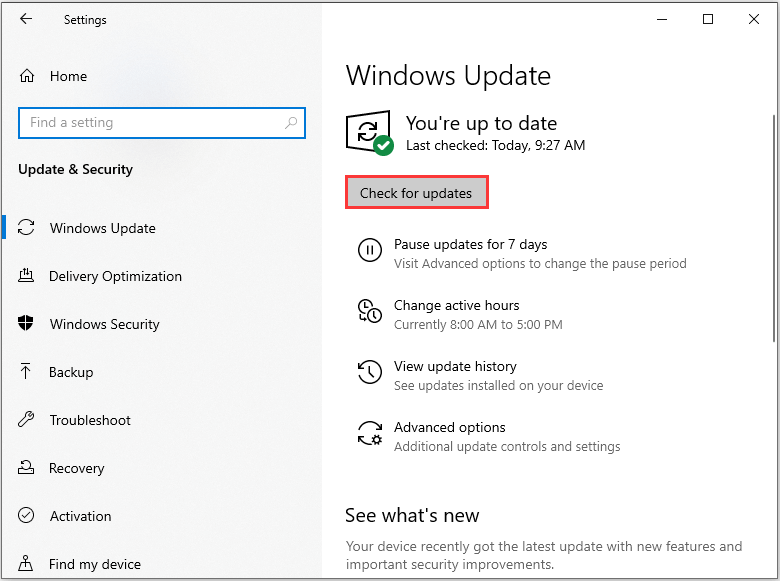This screenshot has height=581, width=780.
Task: Open the Activation section
Action: [x=81, y=516]
